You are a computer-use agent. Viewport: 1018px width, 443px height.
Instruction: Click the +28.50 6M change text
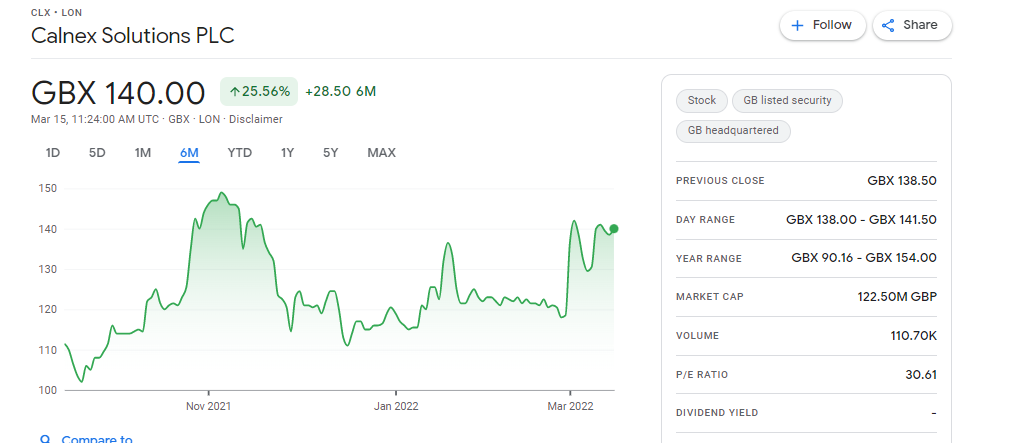[340, 92]
